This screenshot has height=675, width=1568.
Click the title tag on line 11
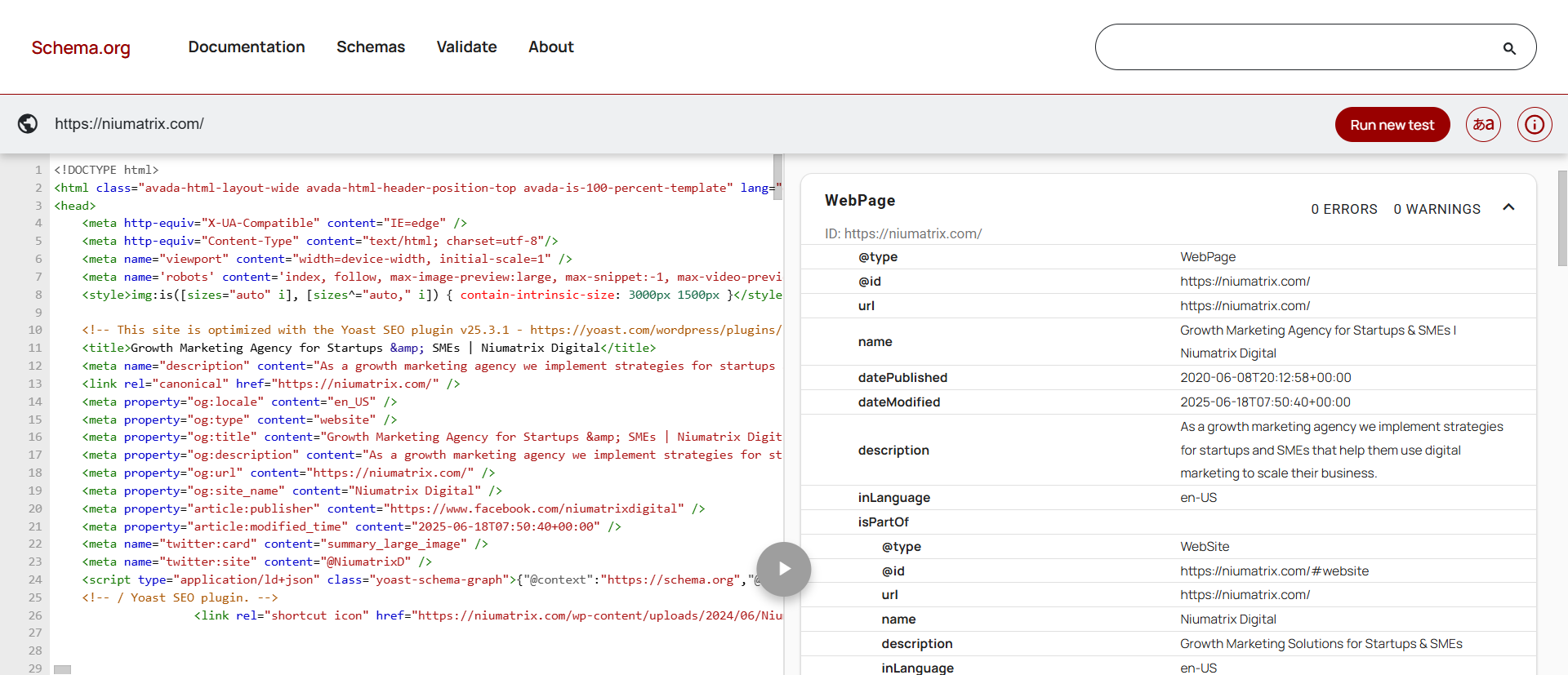[x=369, y=348]
